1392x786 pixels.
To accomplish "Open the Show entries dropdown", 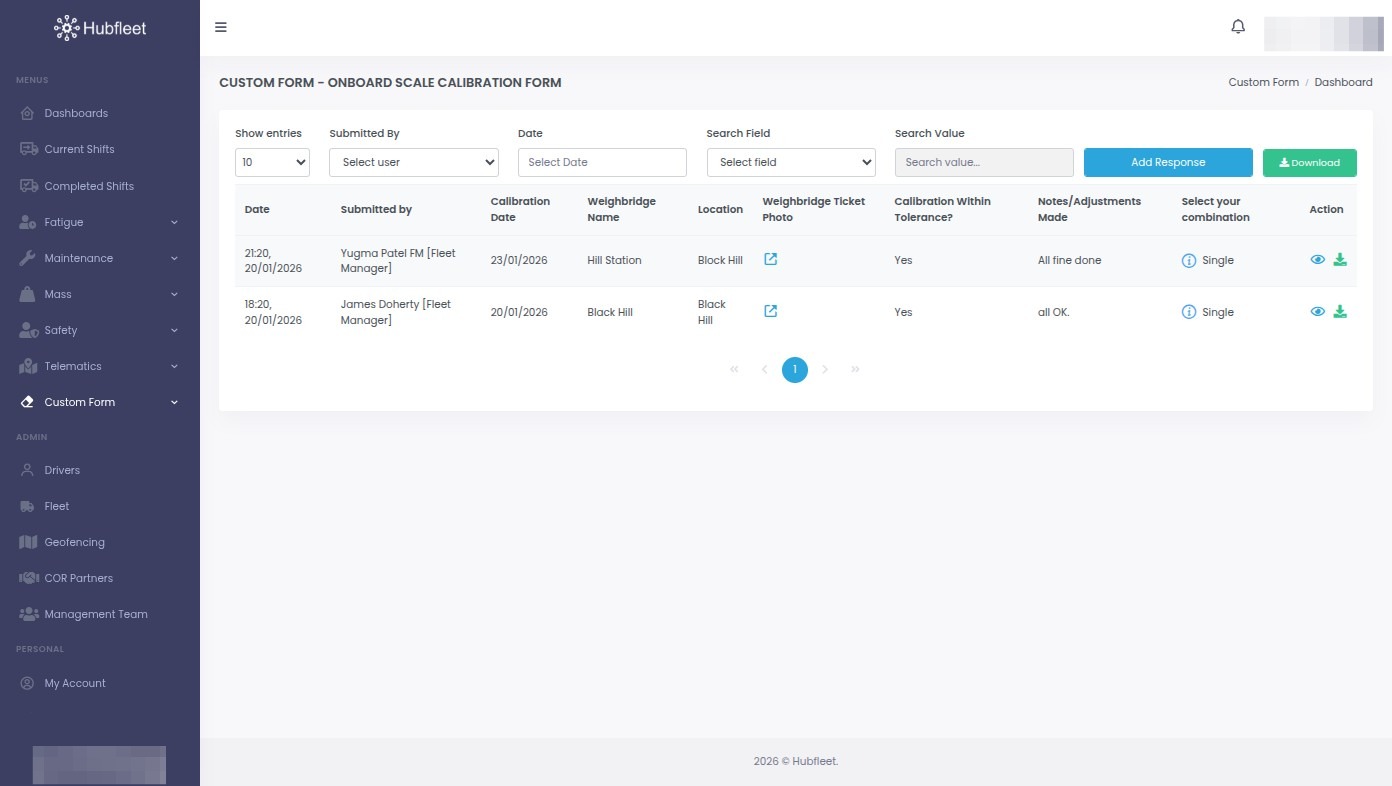I will (272, 162).
